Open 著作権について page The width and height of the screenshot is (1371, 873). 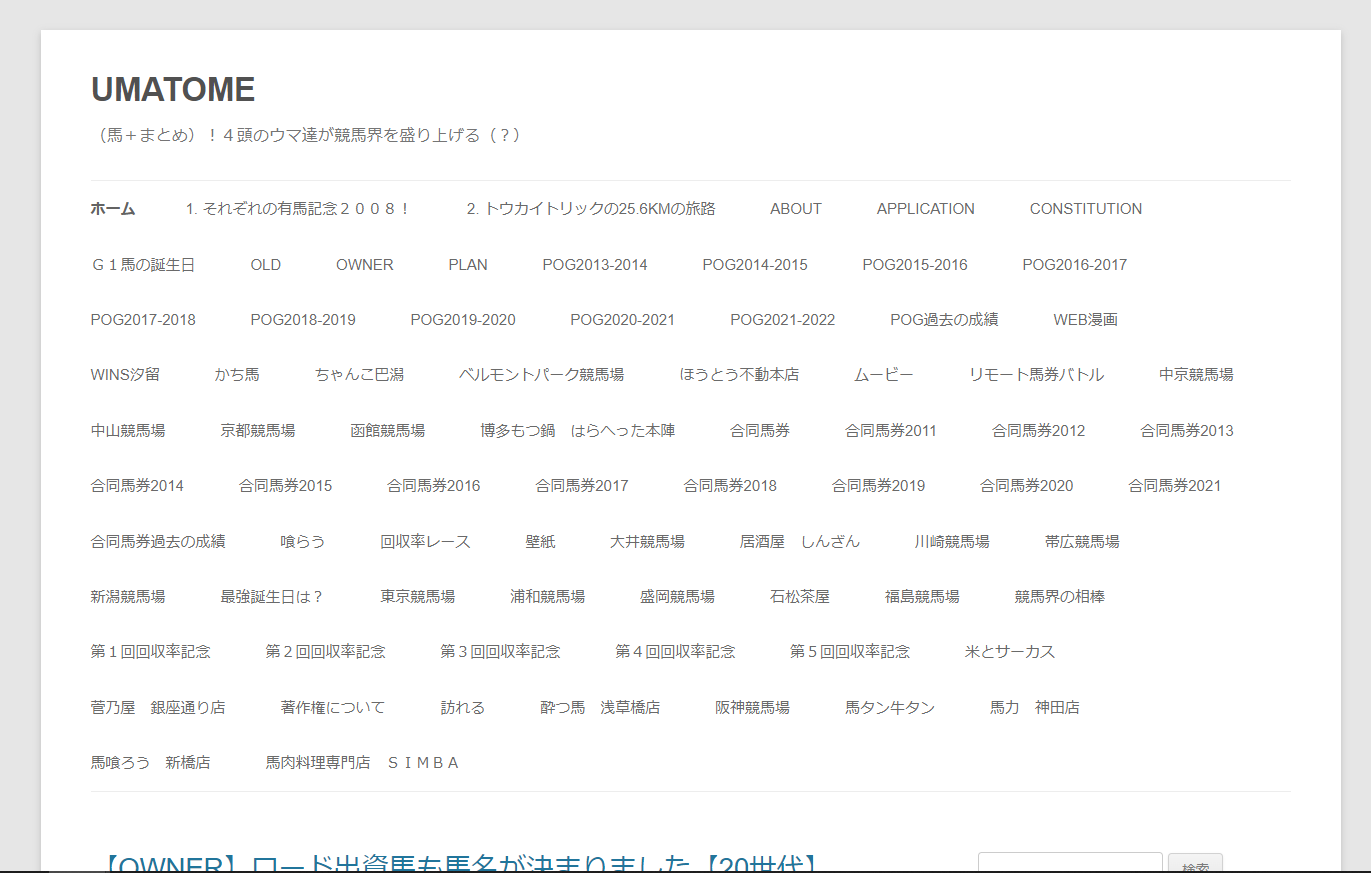(332, 708)
